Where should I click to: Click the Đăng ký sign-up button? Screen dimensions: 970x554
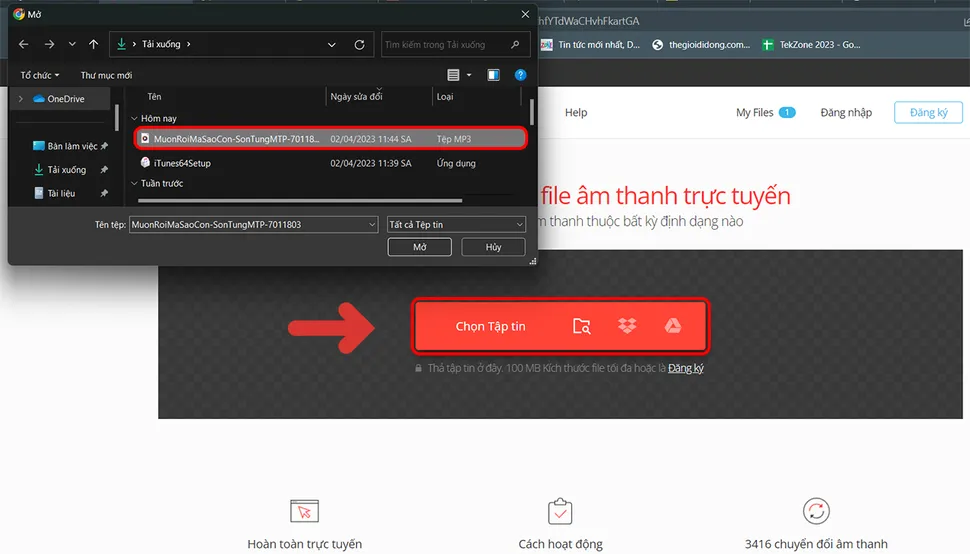click(927, 113)
